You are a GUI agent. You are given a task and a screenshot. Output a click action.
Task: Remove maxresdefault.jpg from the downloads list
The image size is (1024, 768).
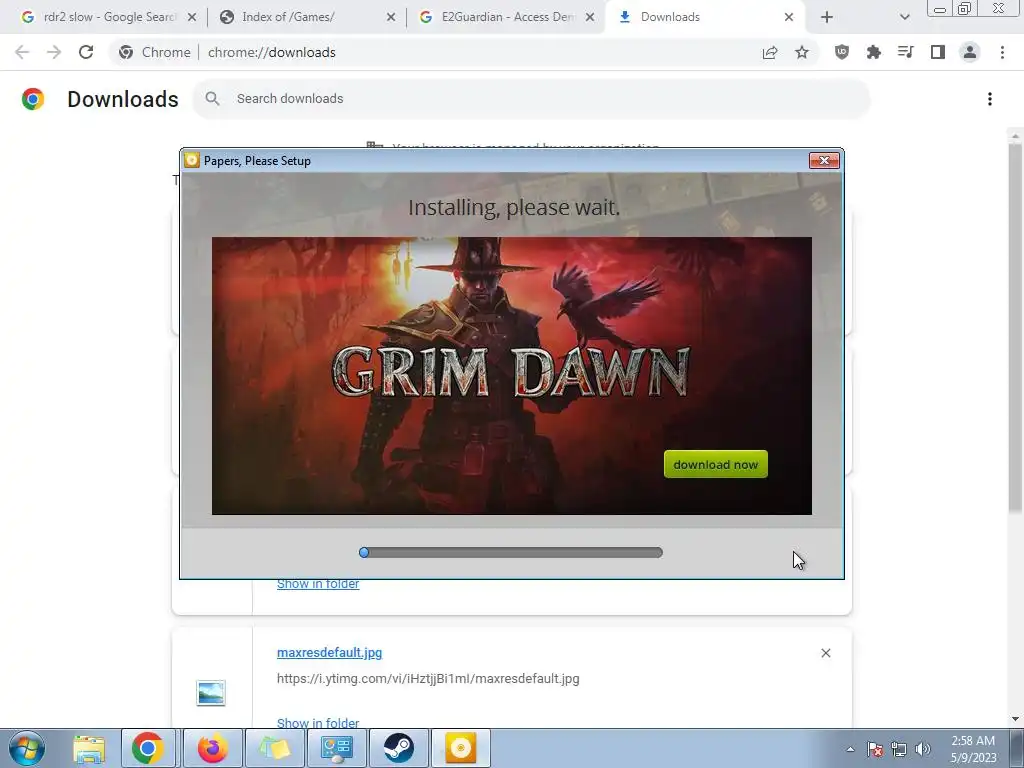(825, 653)
